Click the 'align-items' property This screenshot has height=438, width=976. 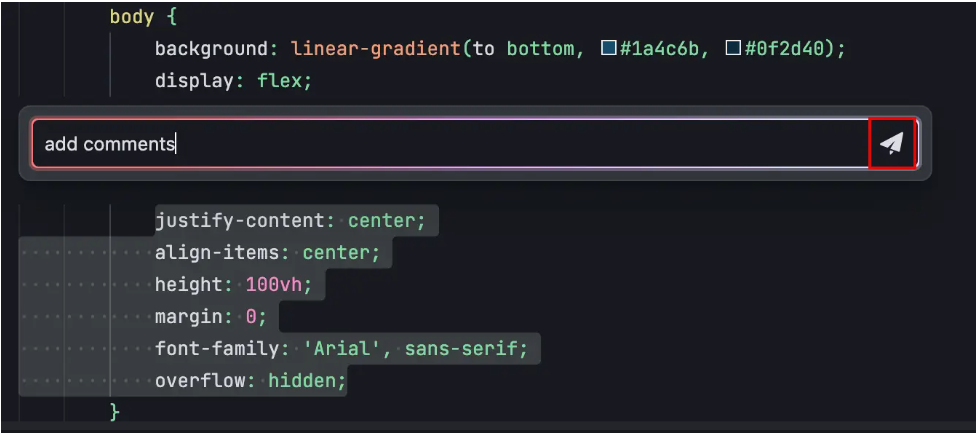[x=217, y=253]
